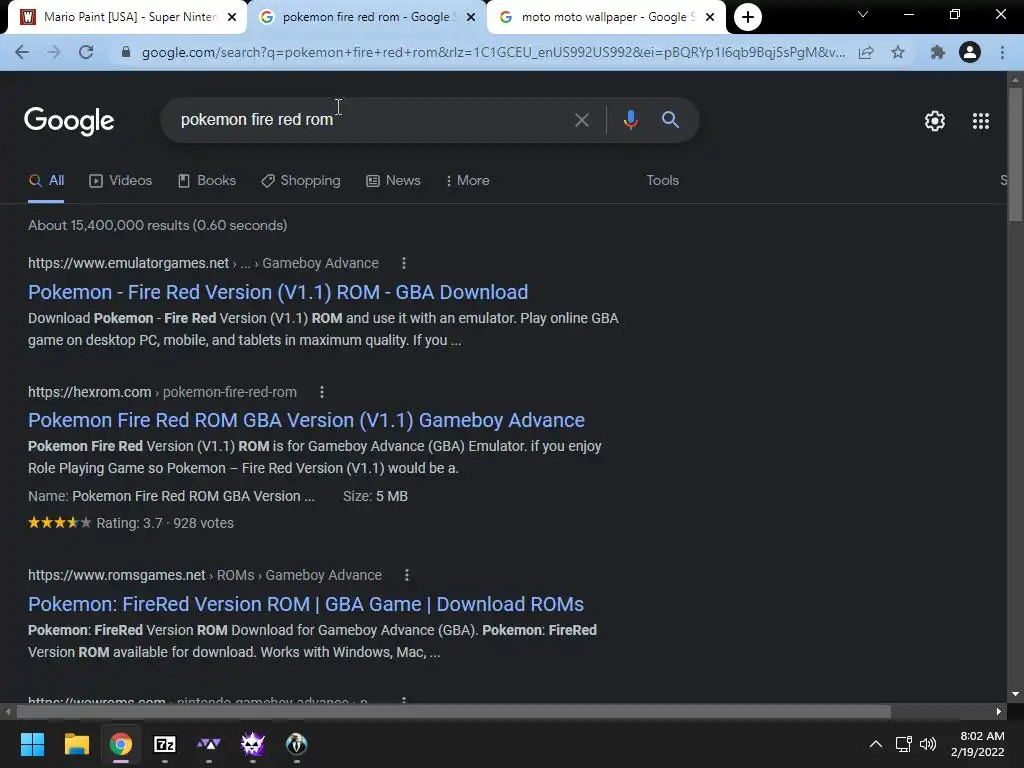
Task: Select the News results filter
Action: coord(393,180)
